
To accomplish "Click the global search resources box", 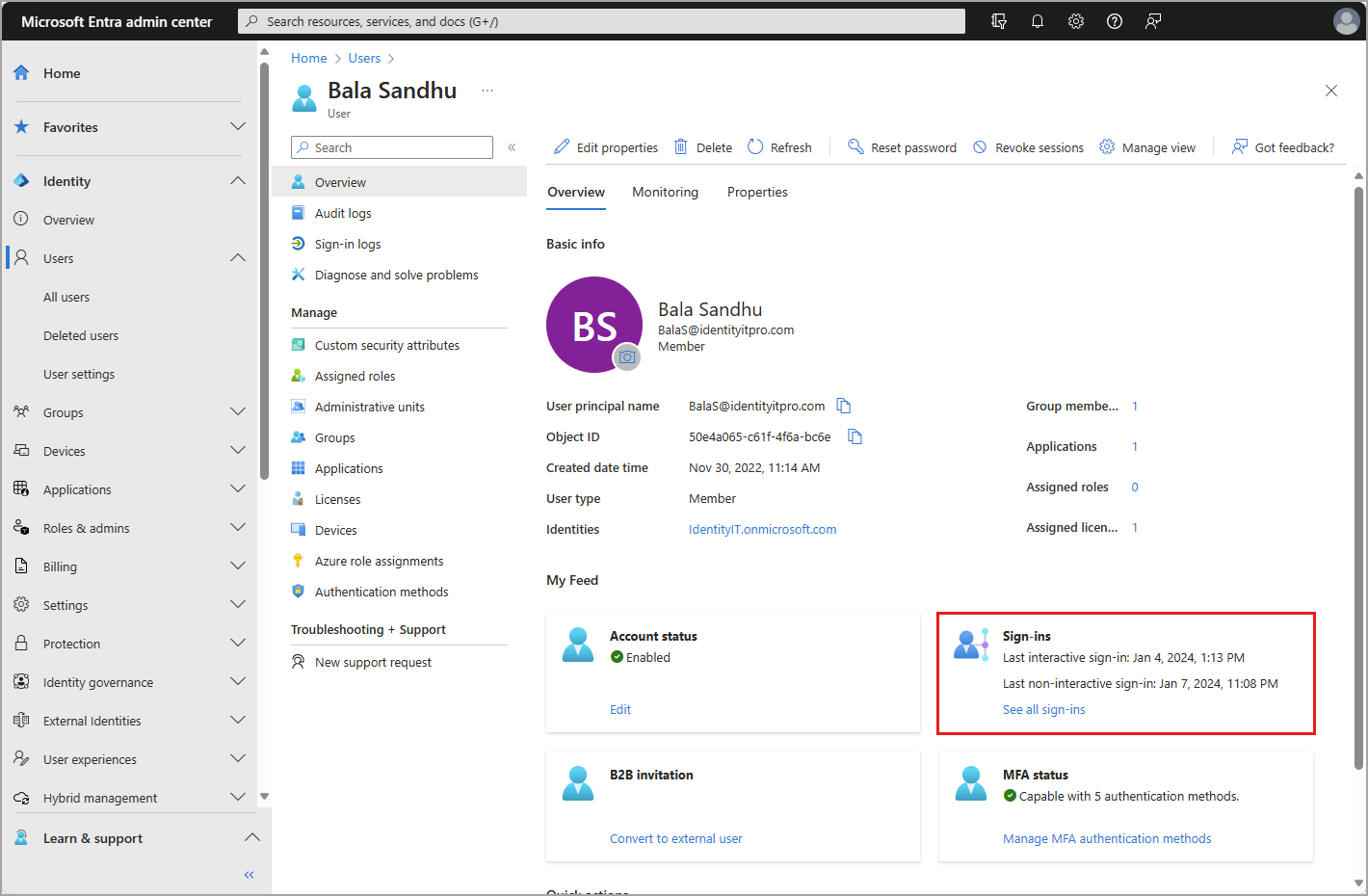I will [x=601, y=21].
